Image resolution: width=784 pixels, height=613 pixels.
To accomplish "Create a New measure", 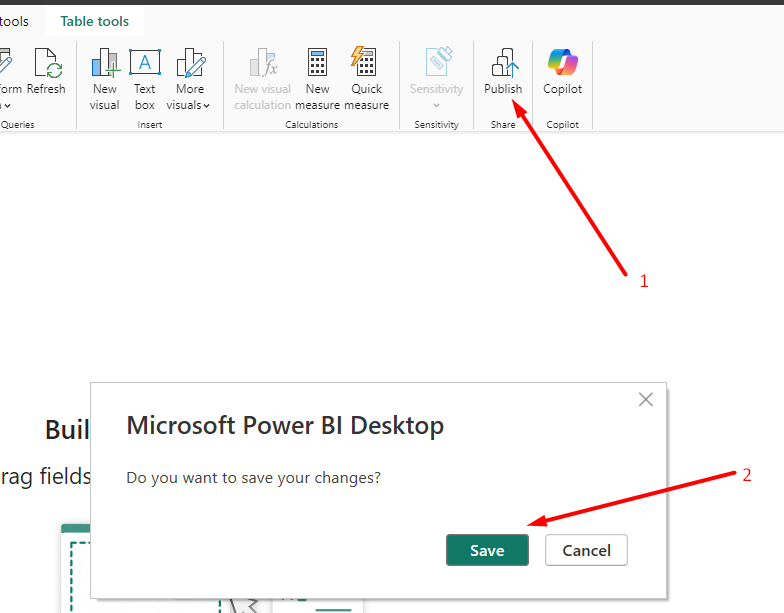I will tap(318, 78).
